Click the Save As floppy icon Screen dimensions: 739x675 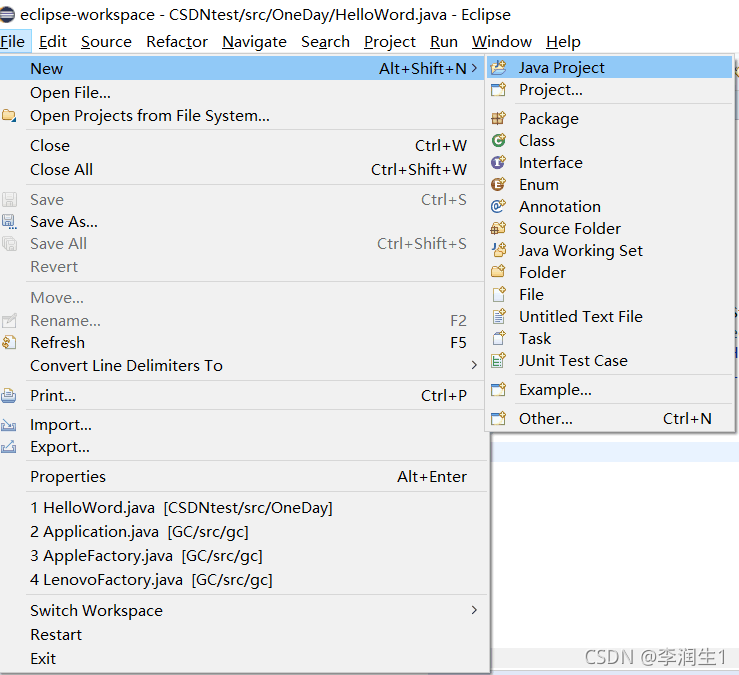pos(9,222)
